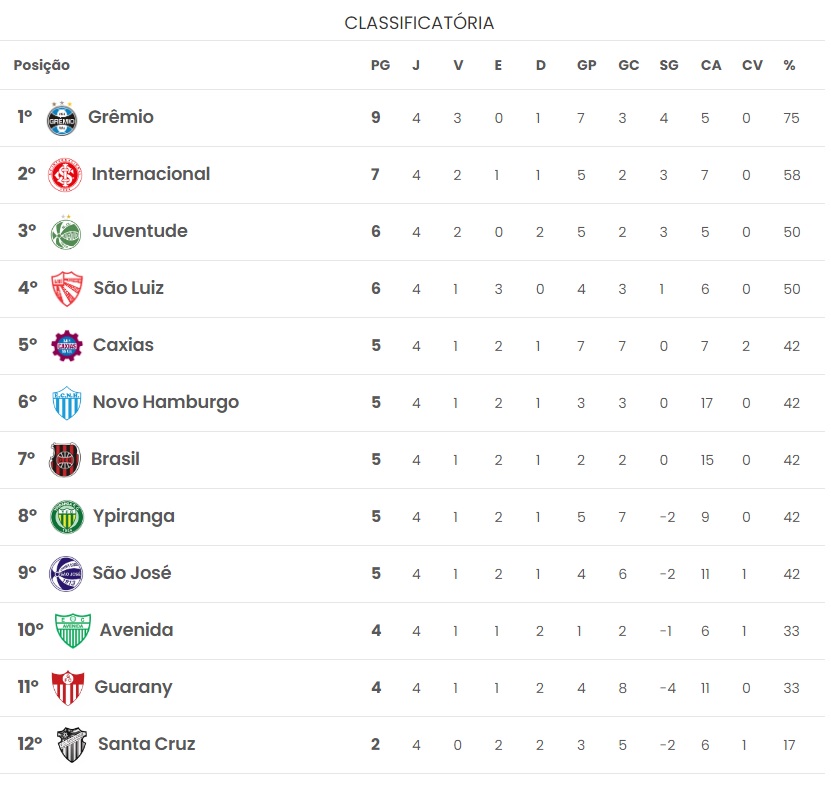
Task: Click the Juventude team badge
Action: 66,232
